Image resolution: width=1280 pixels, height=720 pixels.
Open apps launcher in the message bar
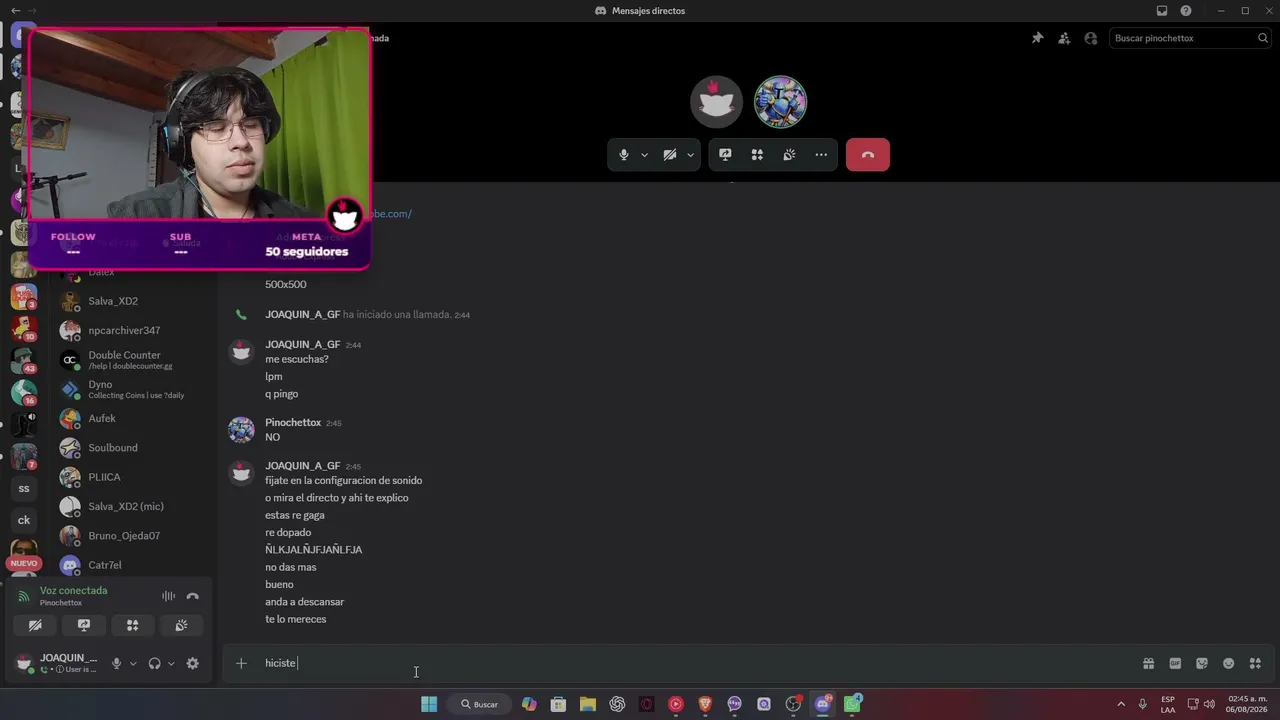pyautogui.click(x=1255, y=663)
